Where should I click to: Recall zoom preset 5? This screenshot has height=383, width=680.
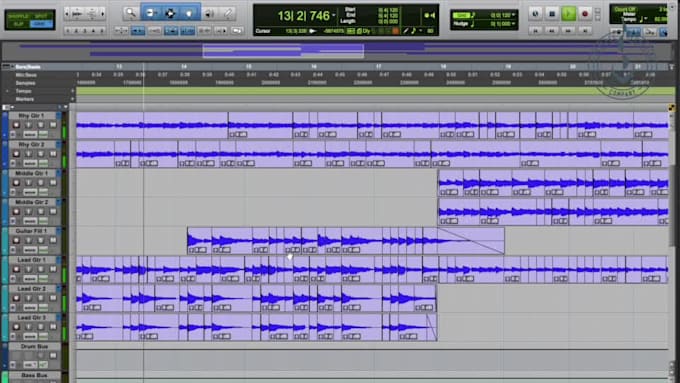pos(102,31)
